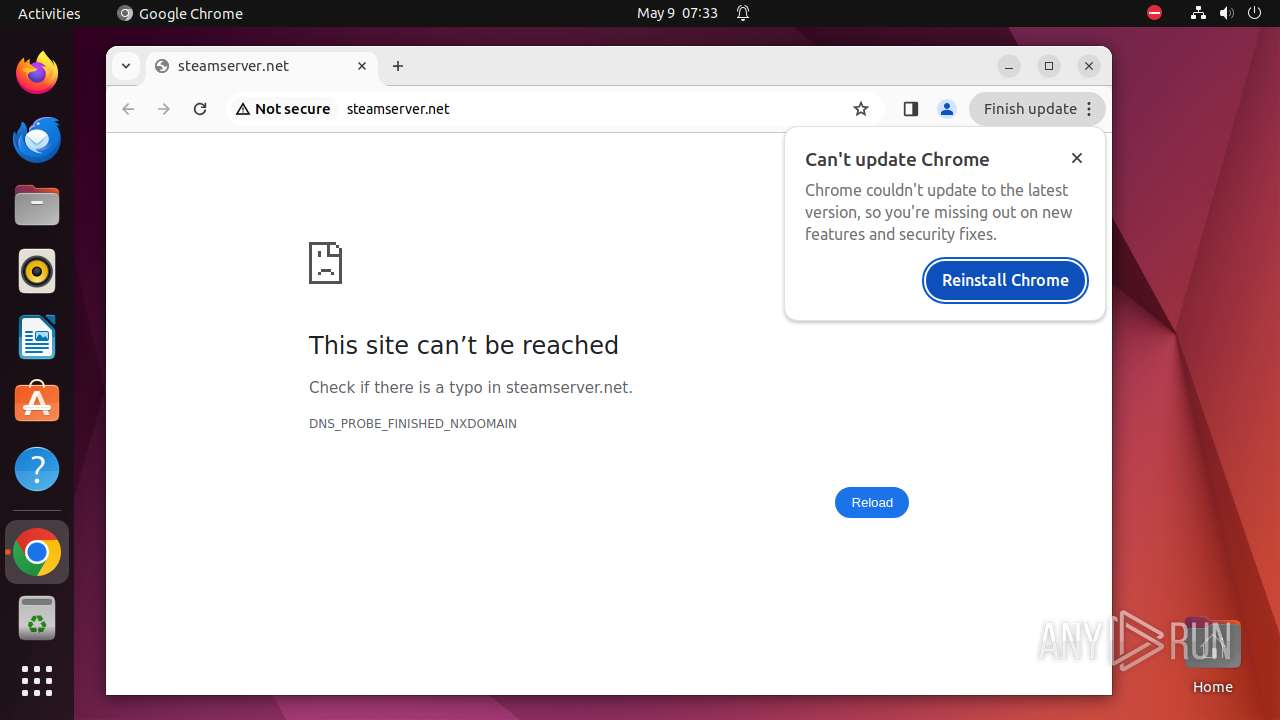Viewport: 1280px width, 720px height.
Task: Open the notification bell in top bar
Action: point(743,13)
